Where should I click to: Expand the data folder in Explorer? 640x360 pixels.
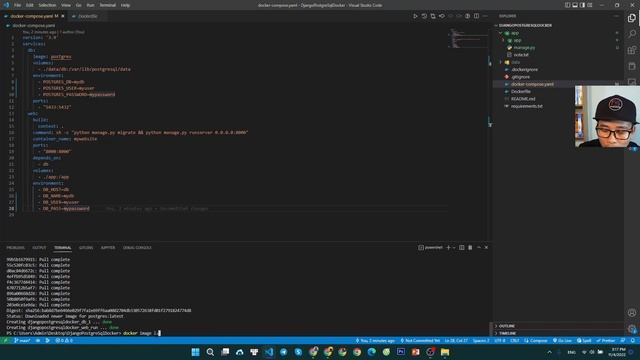tap(501, 62)
